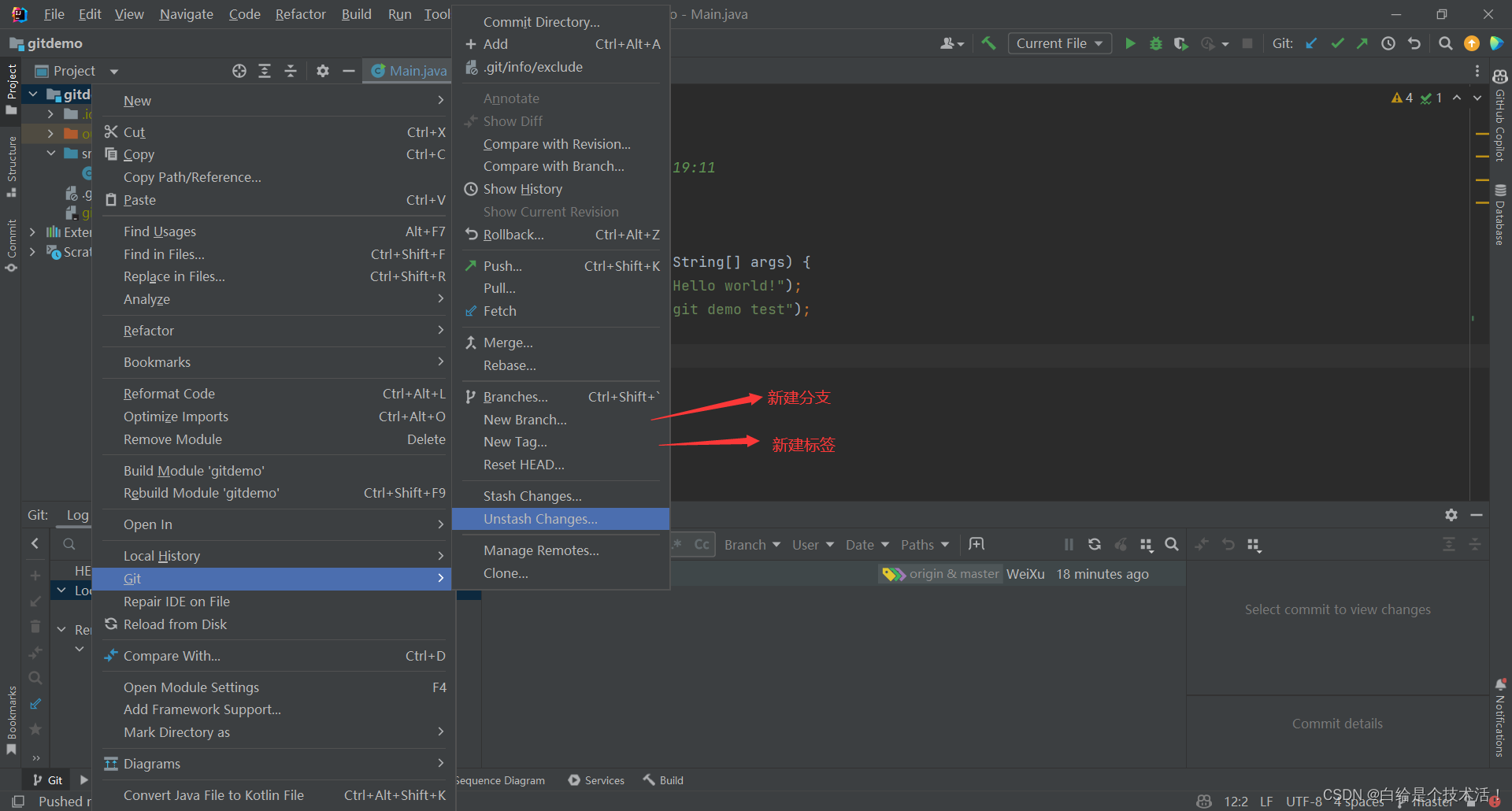Toggle the Project tool window stripe button
This screenshot has height=811, width=1512.
pyautogui.click(x=11, y=88)
